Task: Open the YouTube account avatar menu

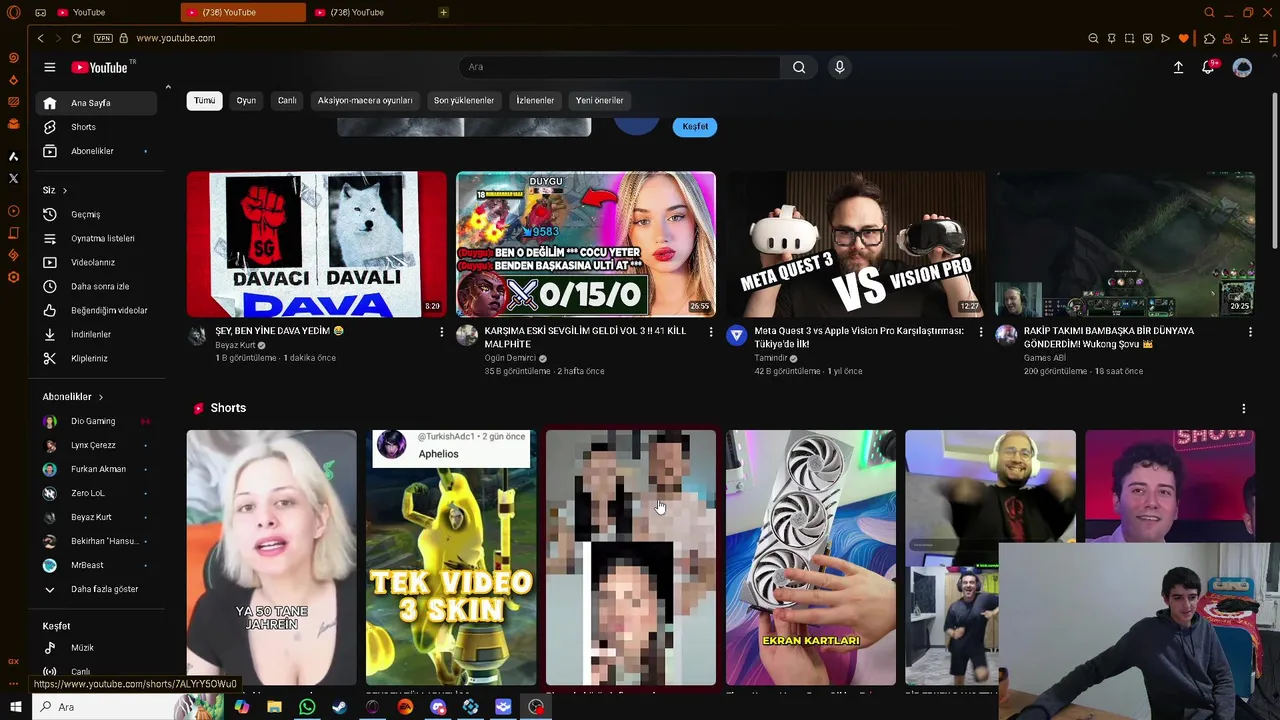Action: [x=1242, y=67]
